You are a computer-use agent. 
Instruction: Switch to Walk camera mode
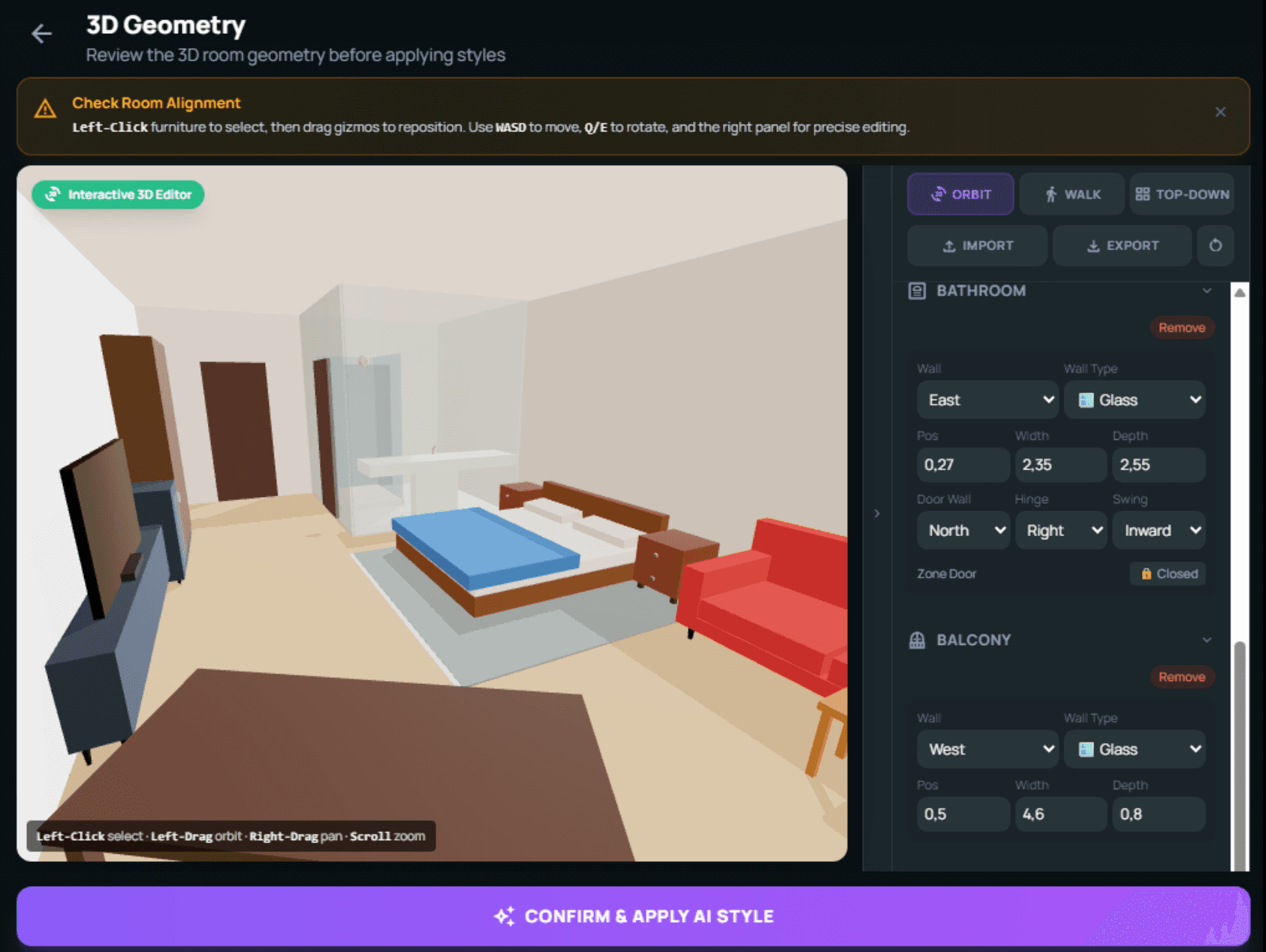point(1072,194)
